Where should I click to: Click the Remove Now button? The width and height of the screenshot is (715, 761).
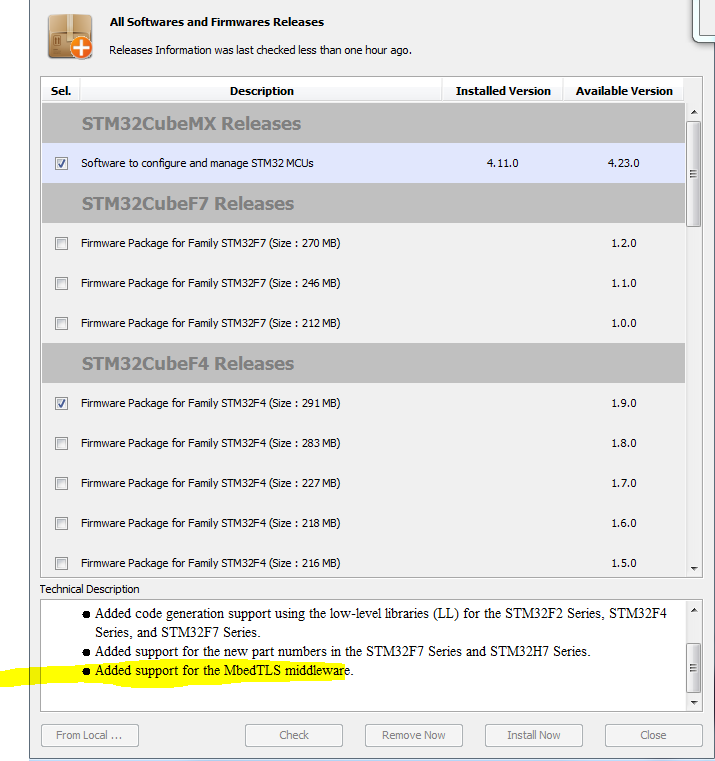(414, 735)
